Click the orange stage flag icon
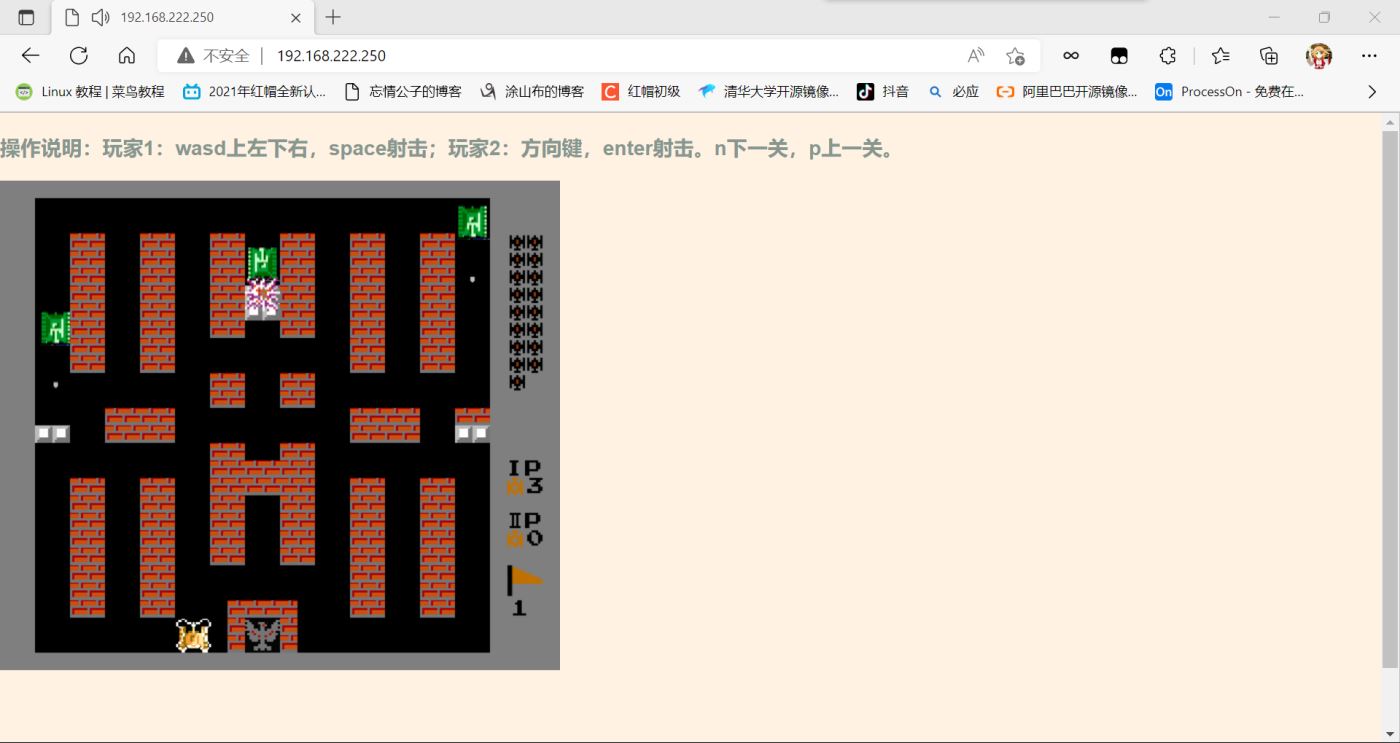This screenshot has width=1400, height=743. click(524, 580)
